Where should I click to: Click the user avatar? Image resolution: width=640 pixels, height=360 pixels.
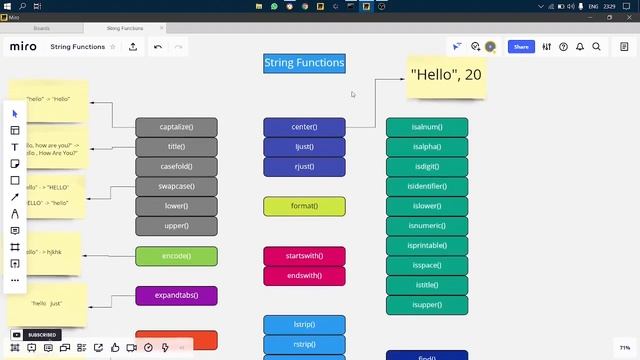(x=490, y=47)
